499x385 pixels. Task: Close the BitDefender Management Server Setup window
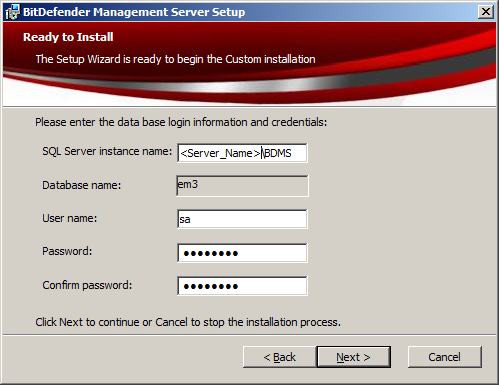[x=486, y=12]
